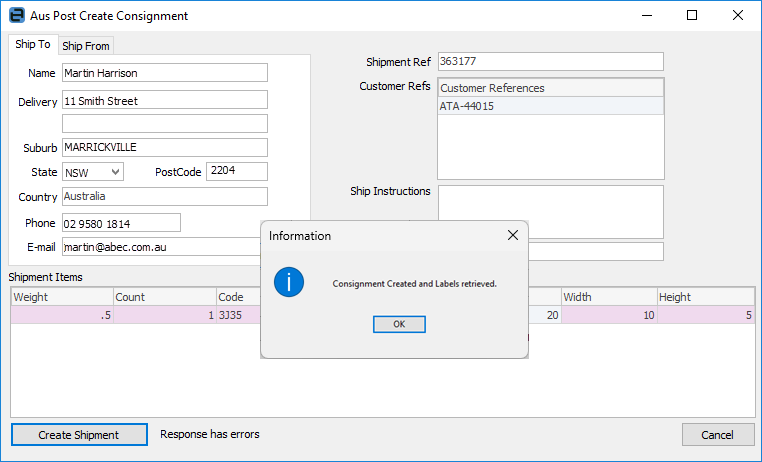The height and width of the screenshot is (462, 762).
Task: Click the Weight column header
Action: 61,297
